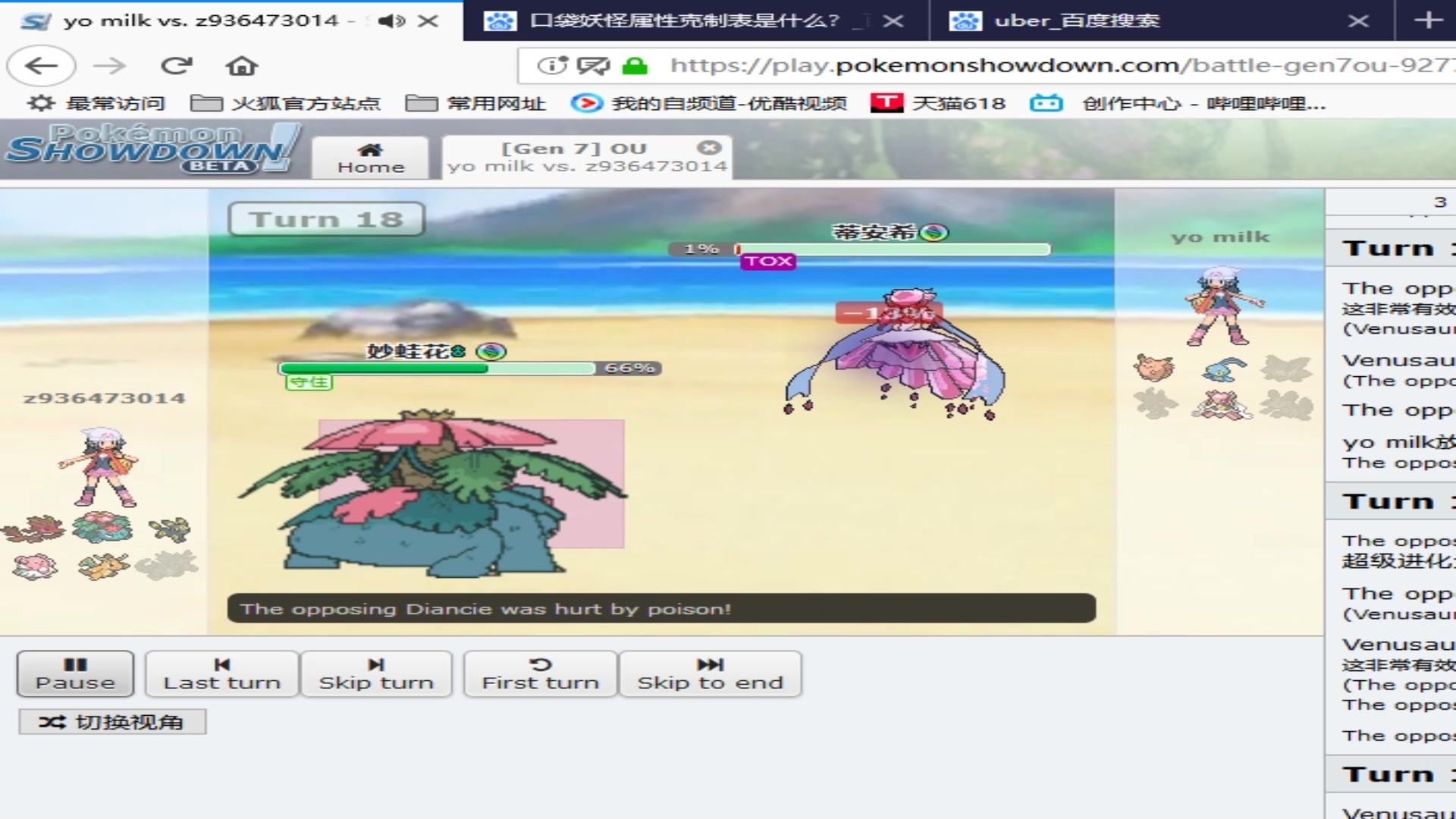The width and height of the screenshot is (1456, 819).
Task: Click the browser Back arrow button
Action: [x=41, y=66]
